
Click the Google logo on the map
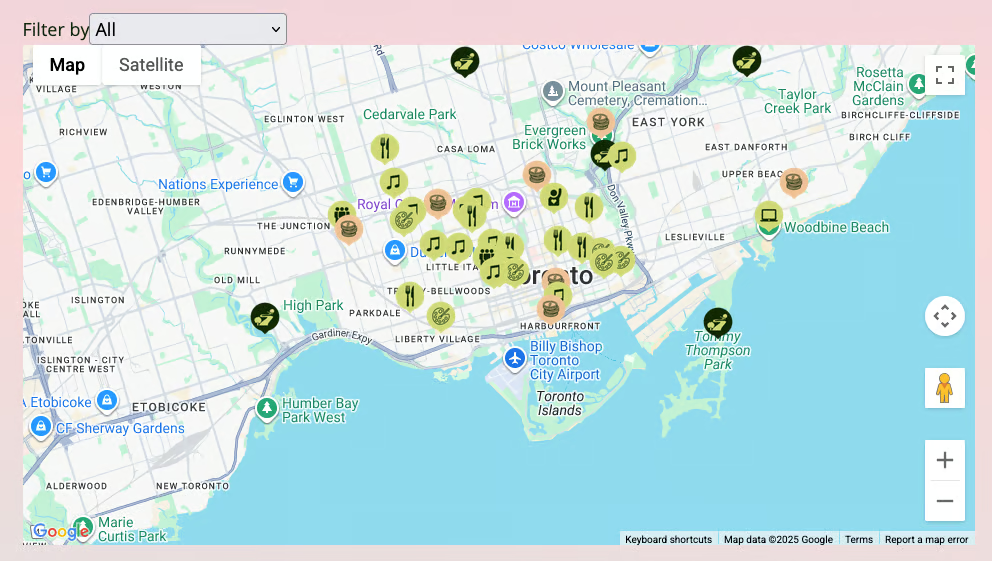coord(60,531)
